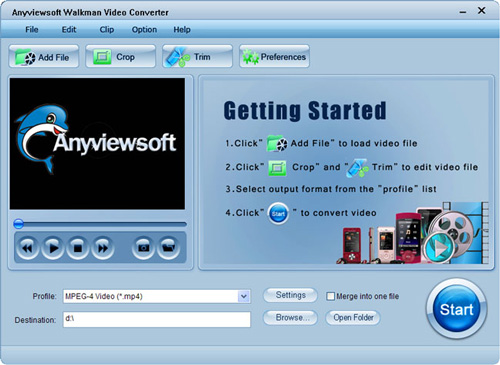The width and height of the screenshot is (500, 365).
Task: Open the snapshot folder icon
Action: [x=168, y=248]
